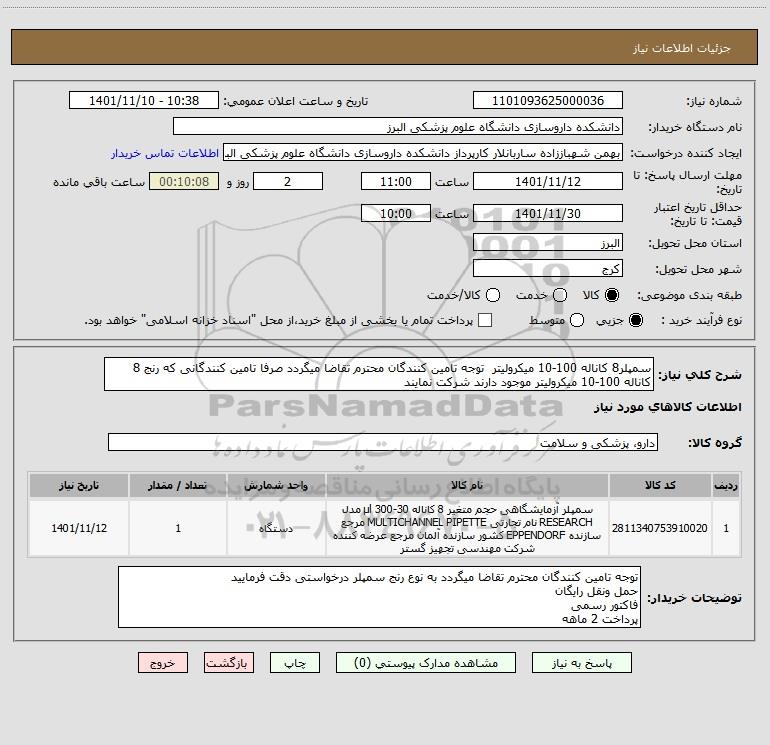Tick the اسناد خزانه اسلامی payment checkbox
770x745 pixels.
click(485, 320)
